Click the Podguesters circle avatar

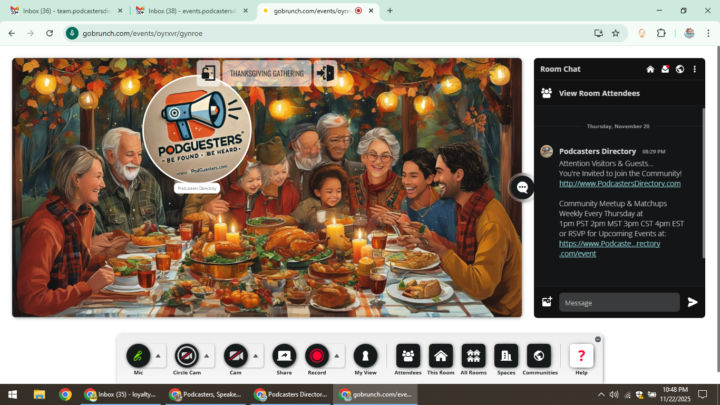pos(197,129)
